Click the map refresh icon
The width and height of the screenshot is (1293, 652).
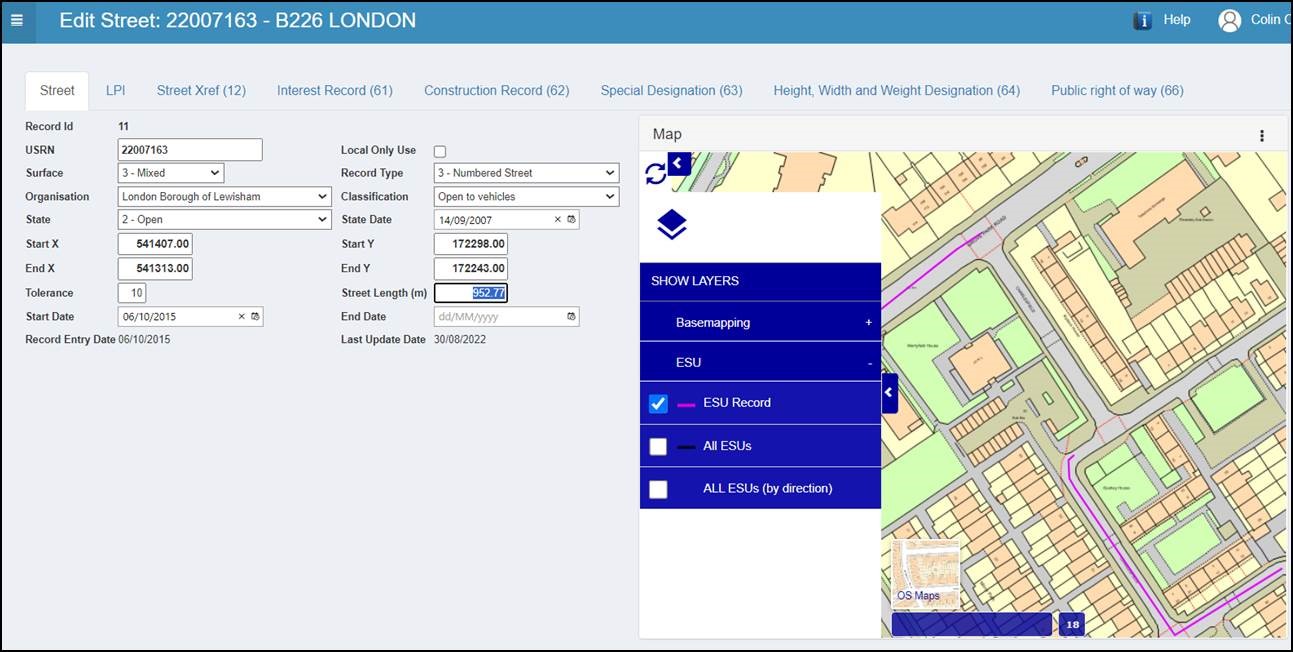coord(655,174)
